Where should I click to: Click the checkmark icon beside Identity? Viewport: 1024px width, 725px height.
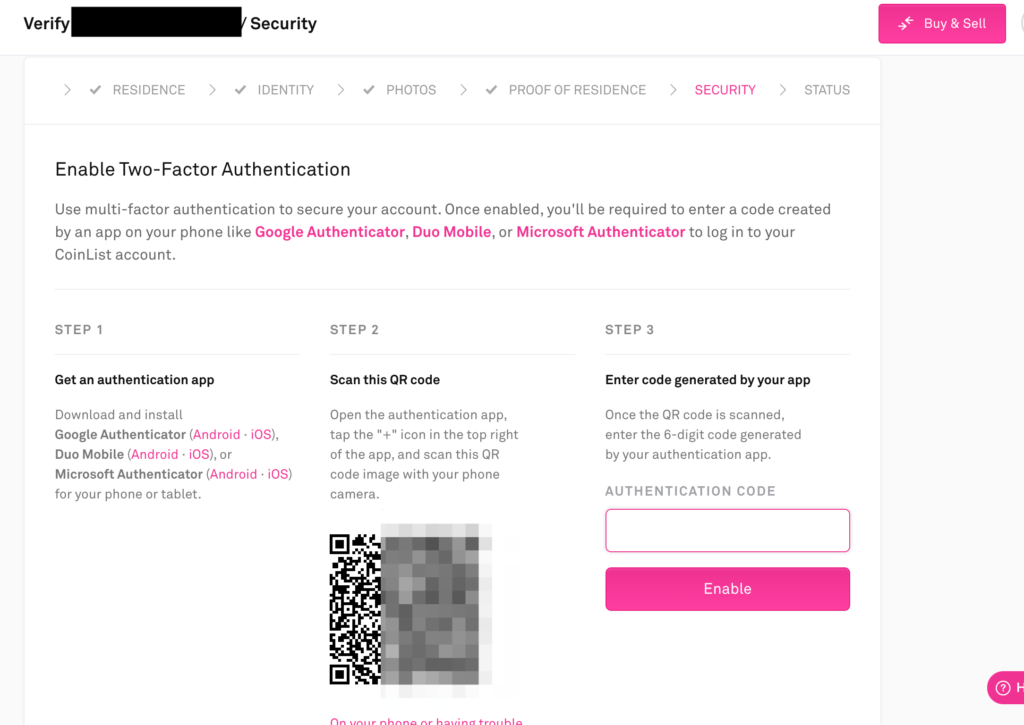pos(240,90)
